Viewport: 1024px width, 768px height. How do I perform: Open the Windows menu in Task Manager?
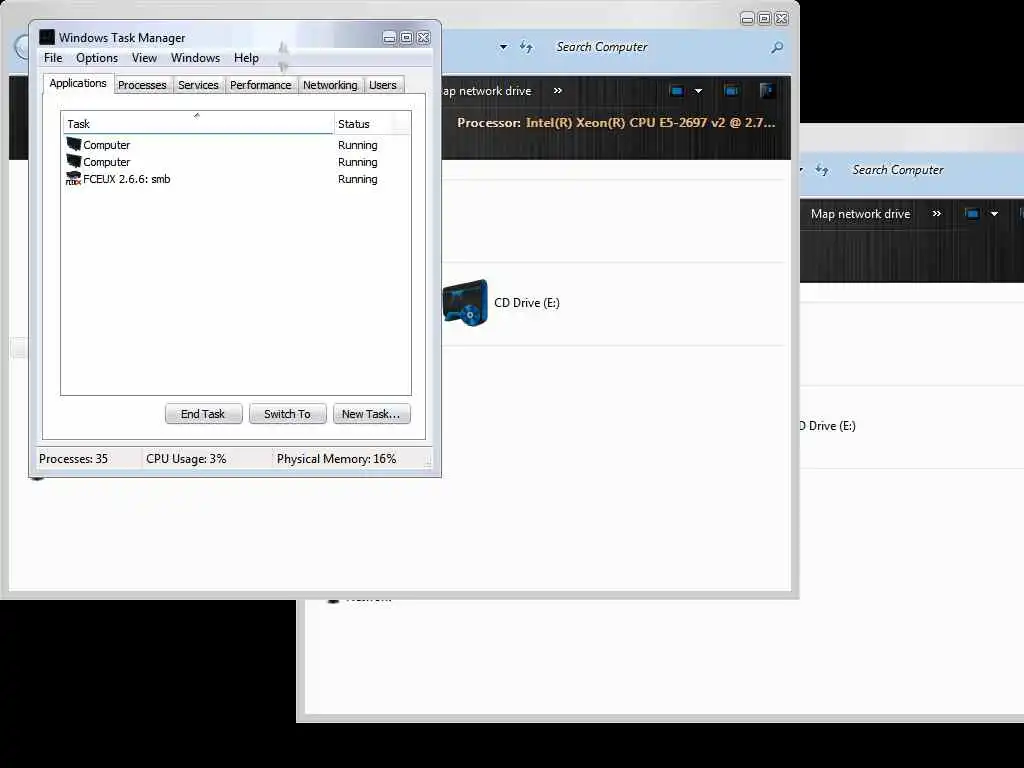pyautogui.click(x=195, y=57)
